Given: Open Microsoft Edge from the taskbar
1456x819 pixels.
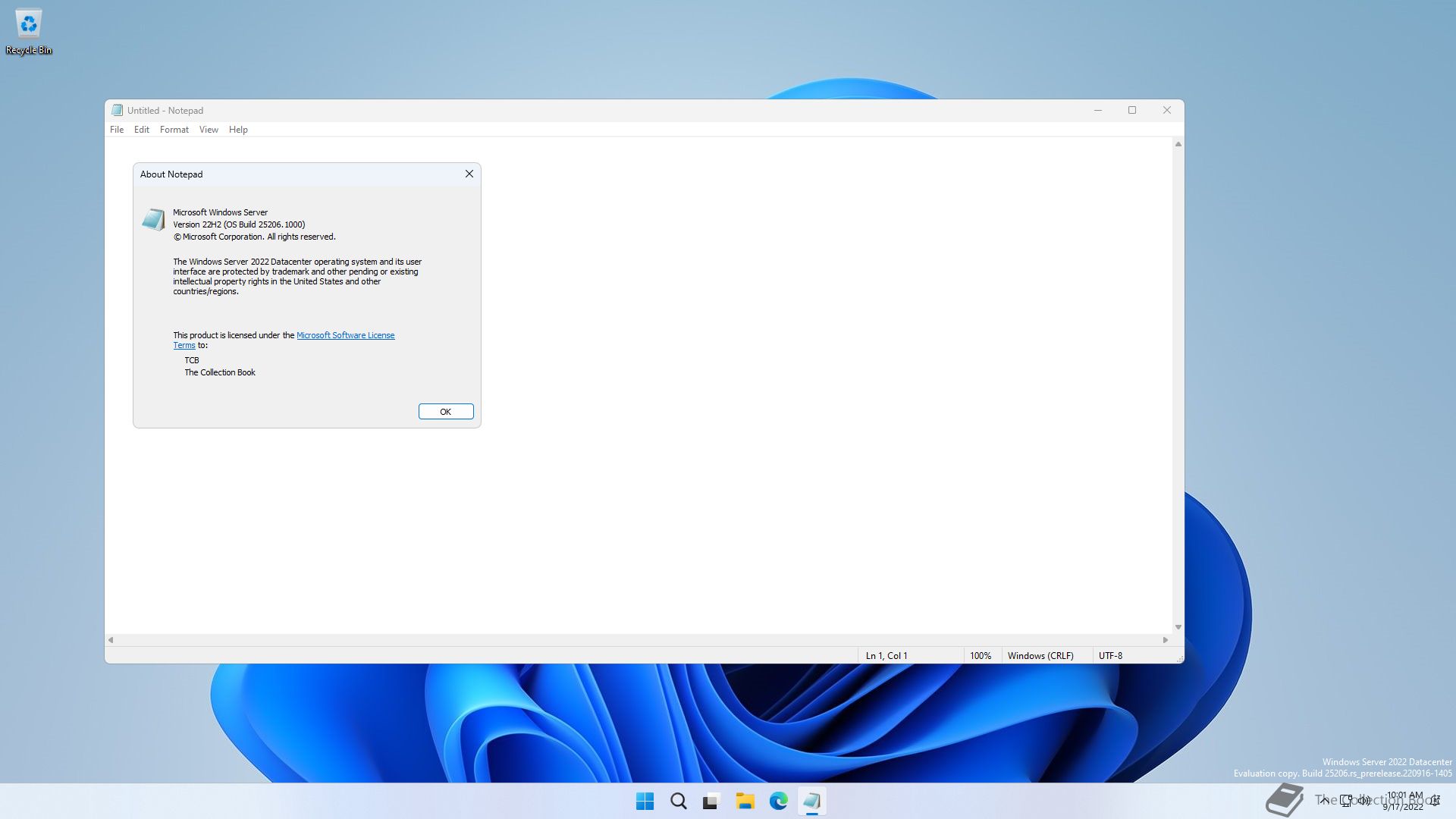Looking at the screenshot, I should tap(778, 801).
